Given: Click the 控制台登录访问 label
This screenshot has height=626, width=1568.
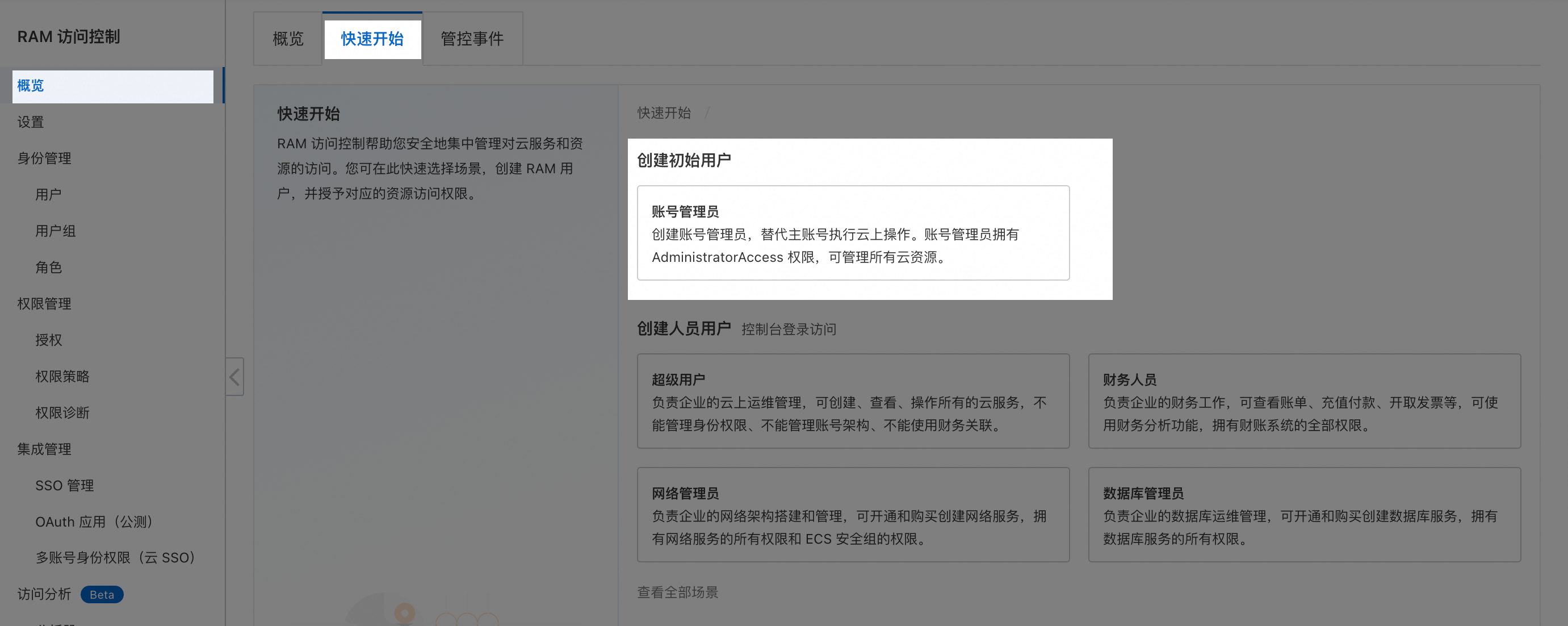Looking at the screenshot, I should click(x=789, y=329).
